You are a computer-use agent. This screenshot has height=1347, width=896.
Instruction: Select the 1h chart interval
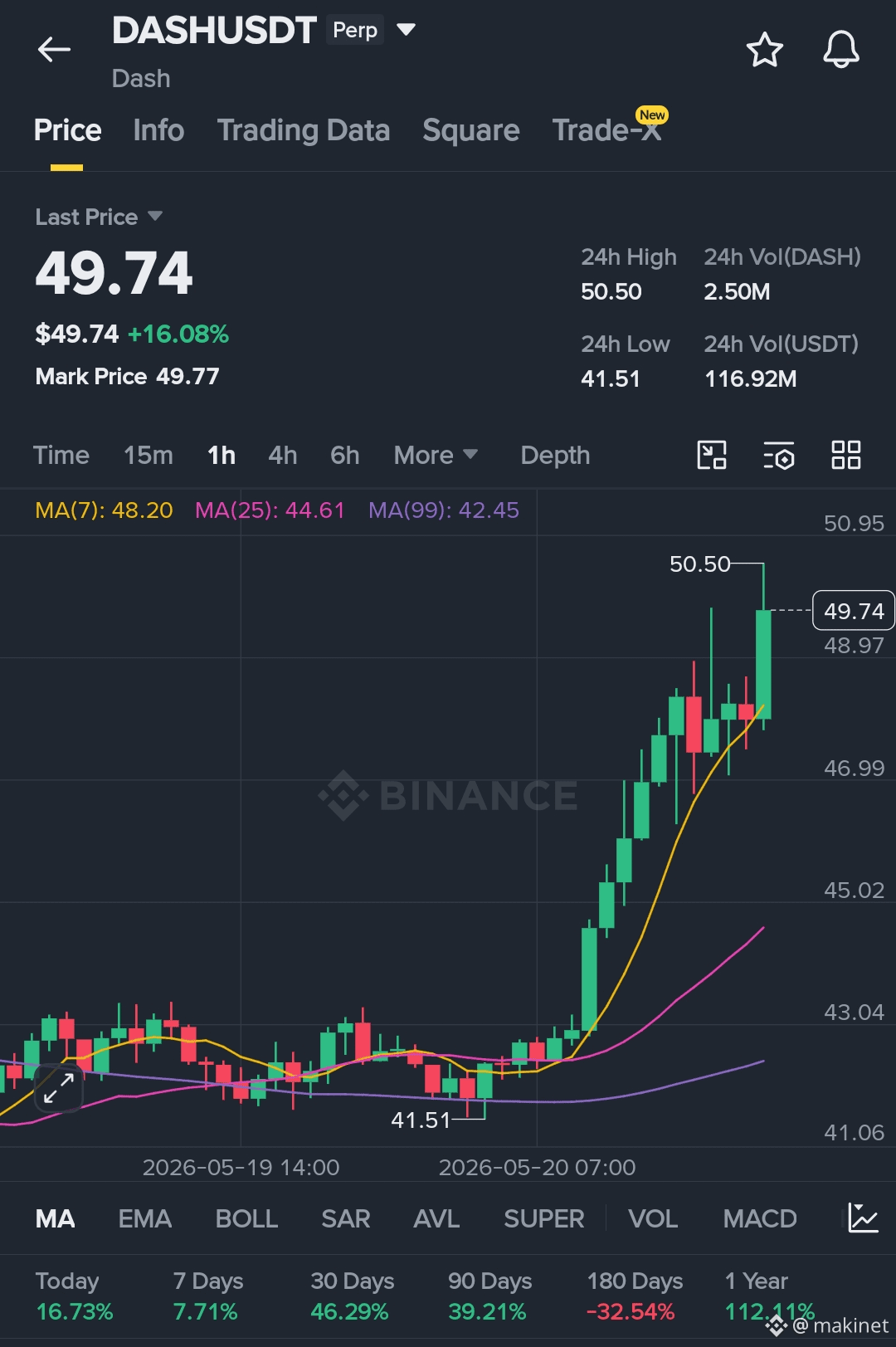pyautogui.click(x=222, y=455)
